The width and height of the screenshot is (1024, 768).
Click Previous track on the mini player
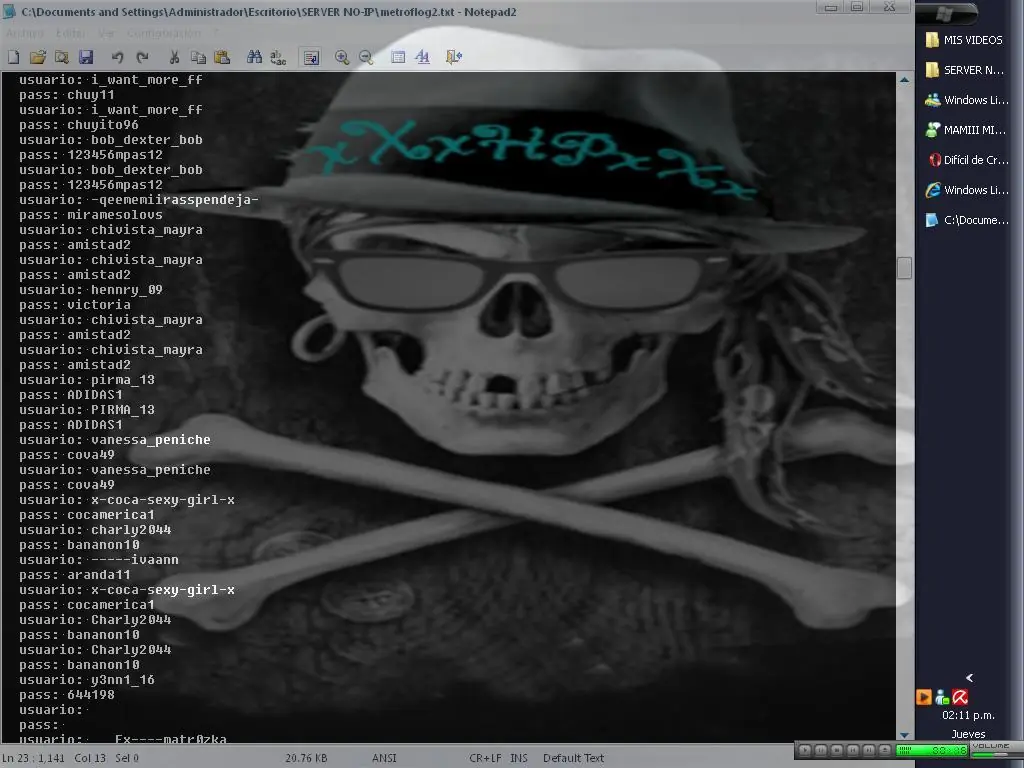(x=852, y=750)
